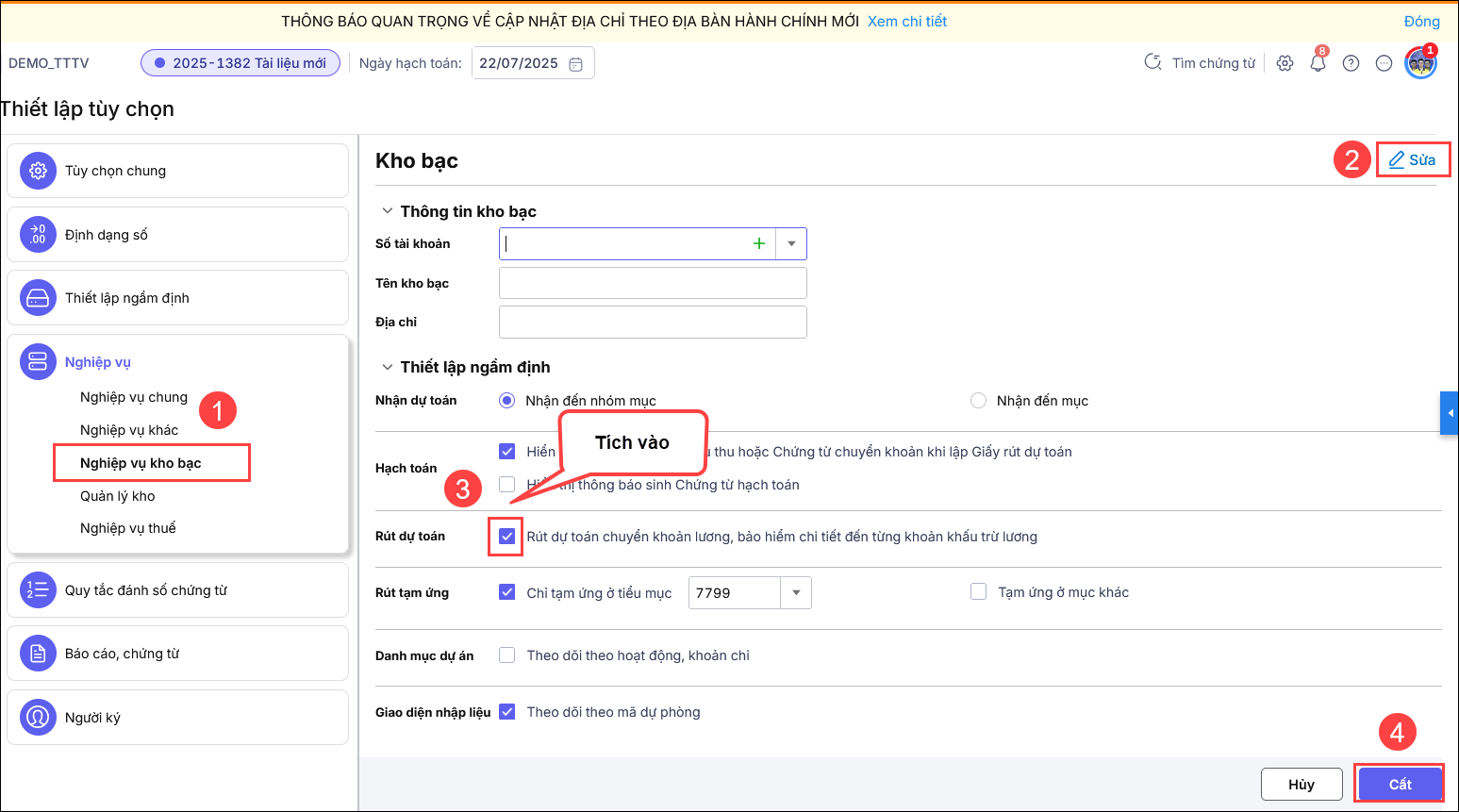Image resolution: width=1459 pixels, height=812 pixels.
Task: Open the user avatar menu
Action: [x=1420, y=63]
